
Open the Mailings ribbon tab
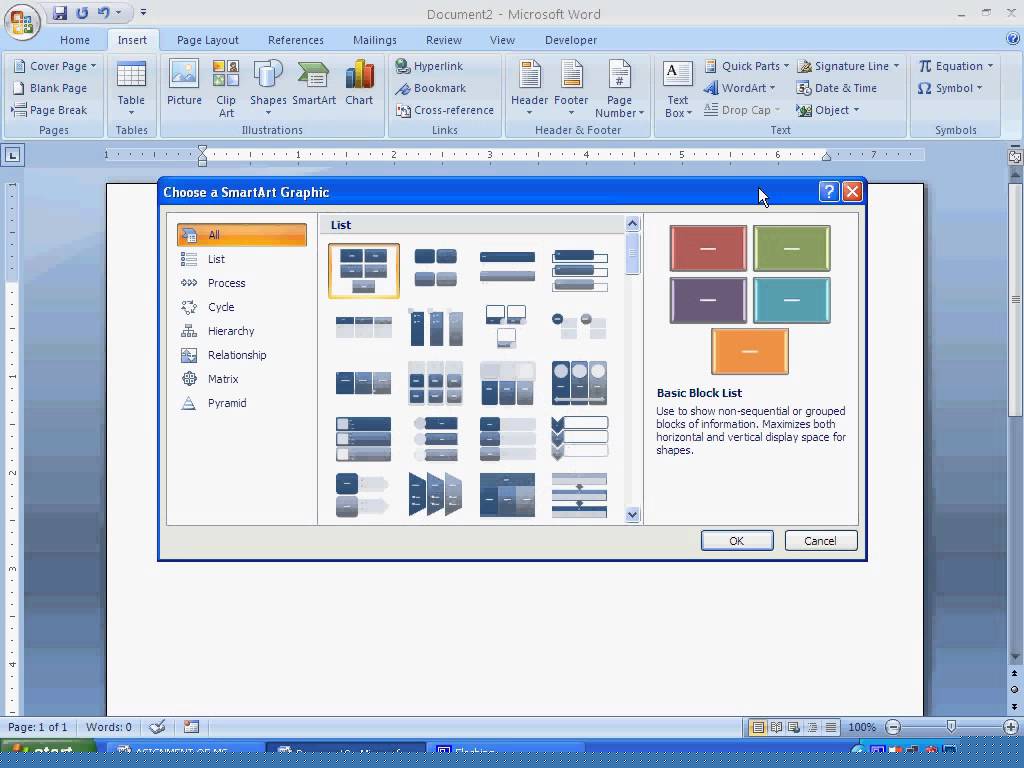pyautogui.click(x=374, y=40)
